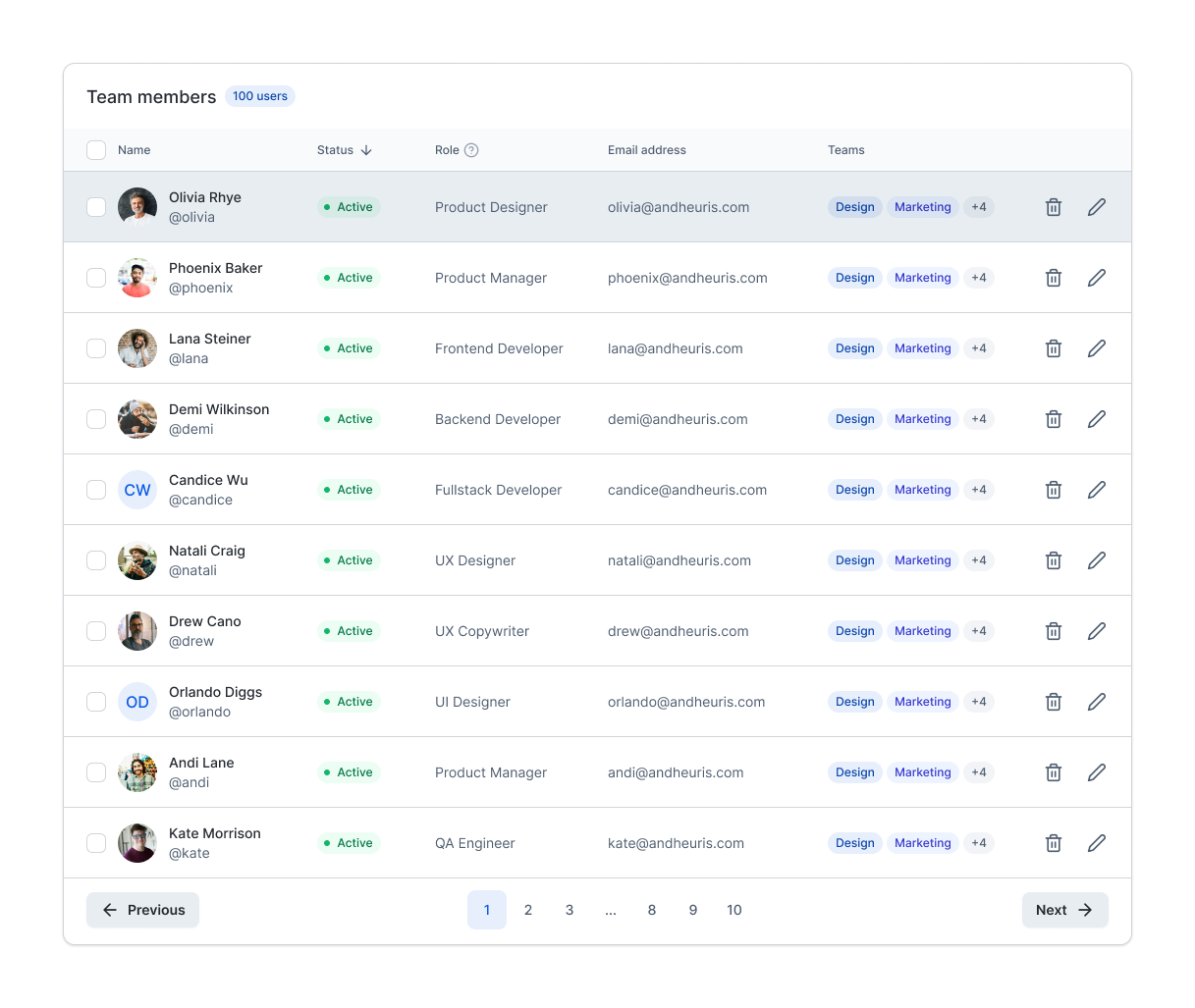
Task: Expand Olivia Rhye's +4 teams badge
Action: pyautogui.click(x=978, y=207)
